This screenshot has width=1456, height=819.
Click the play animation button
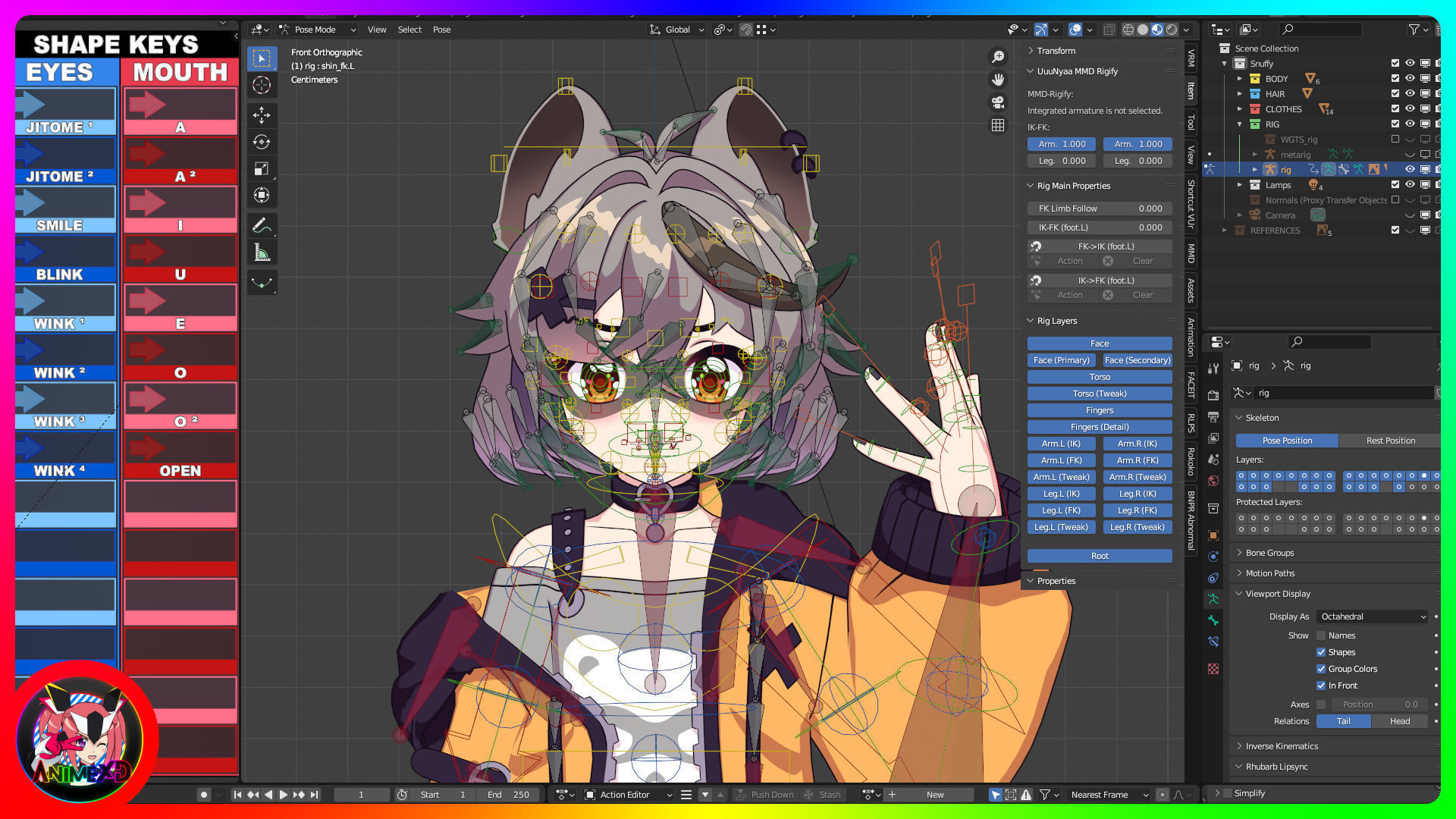[x=283, y=795]
